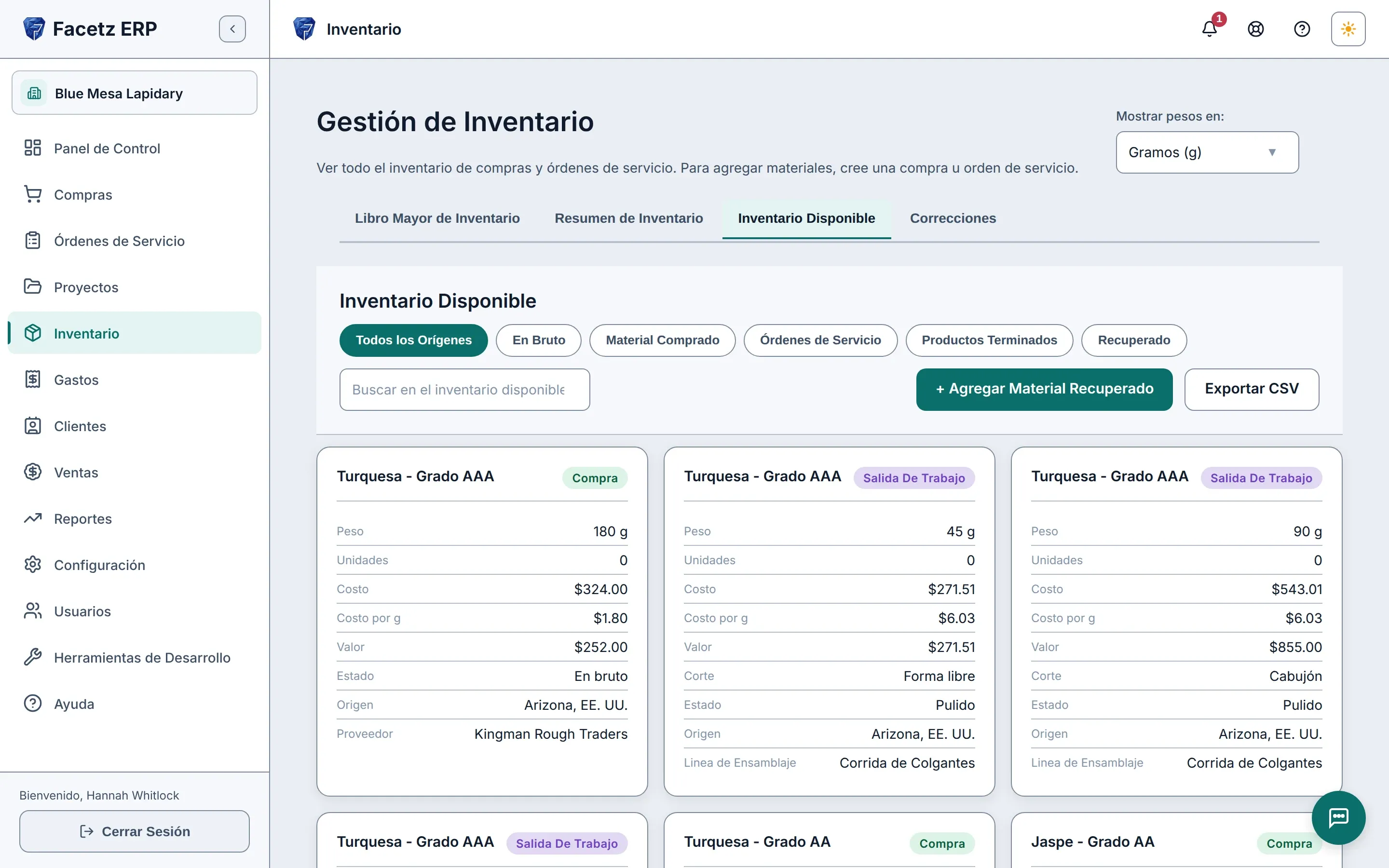
Task: Switch to the Correcciones tab
Action: point(953,218)
